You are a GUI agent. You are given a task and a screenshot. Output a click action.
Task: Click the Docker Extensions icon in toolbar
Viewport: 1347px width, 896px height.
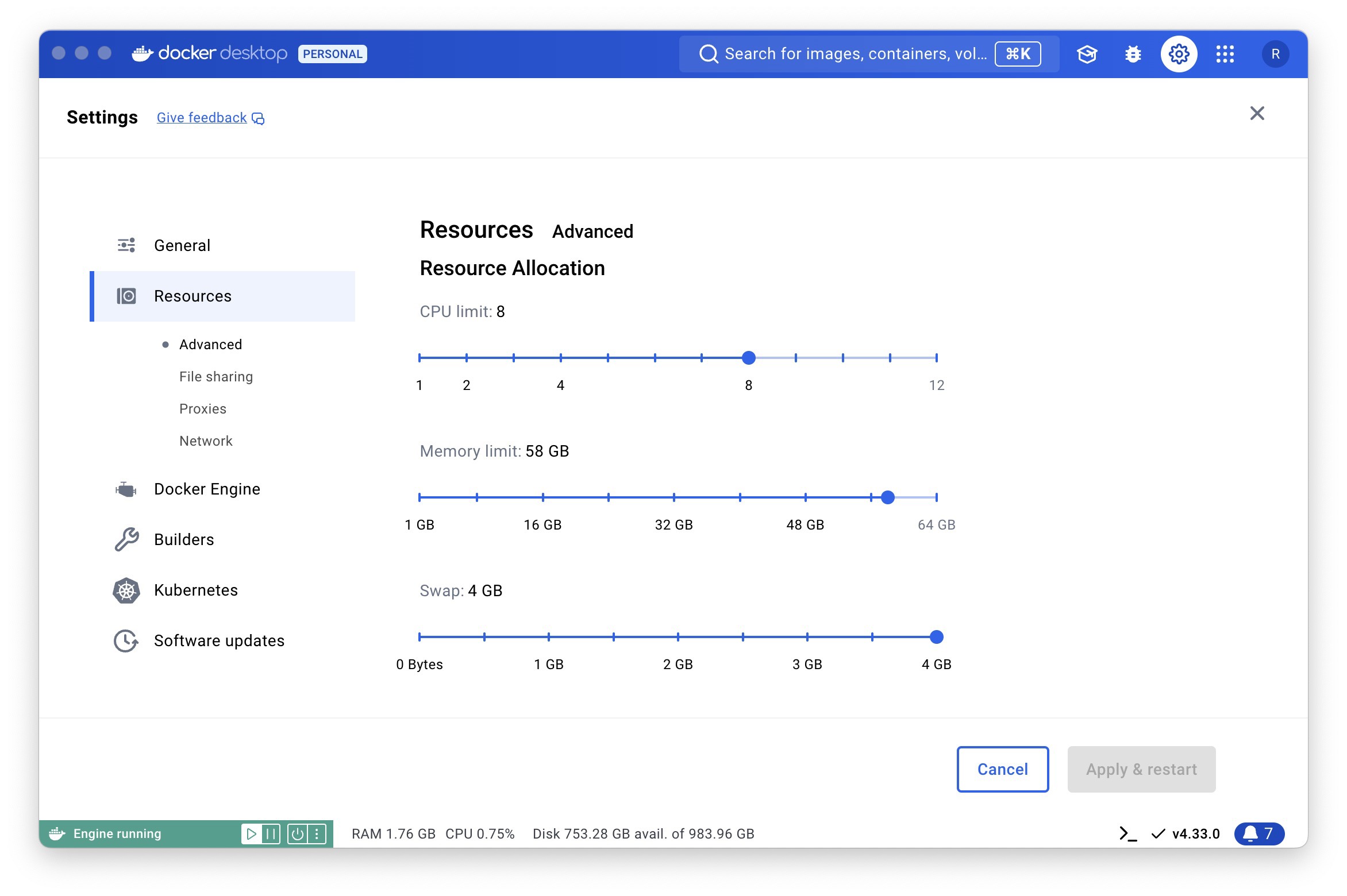click(1223, 52)
